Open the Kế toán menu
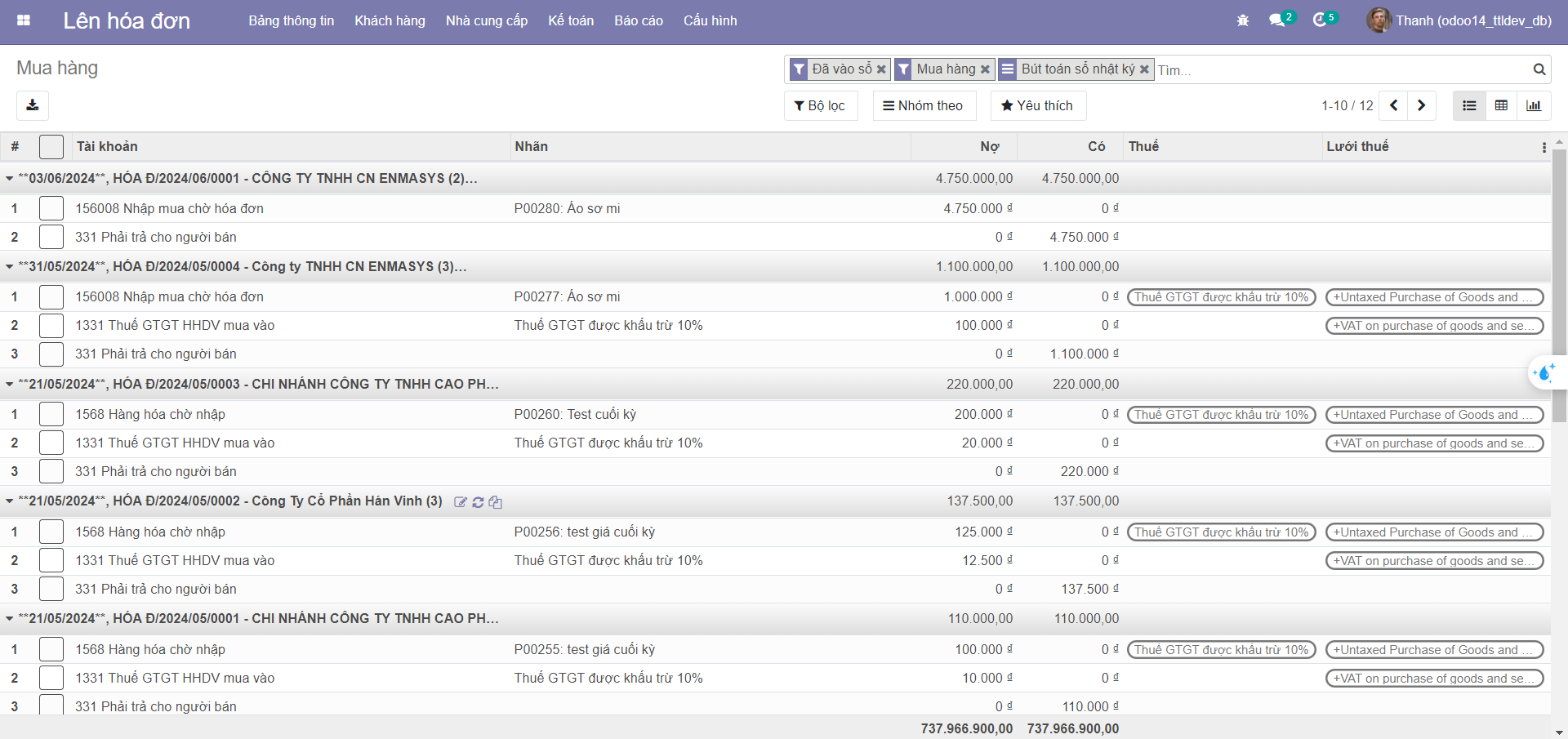Viewport: 1568px width, 739px height. pyautogui.click(x=571, y=20)
